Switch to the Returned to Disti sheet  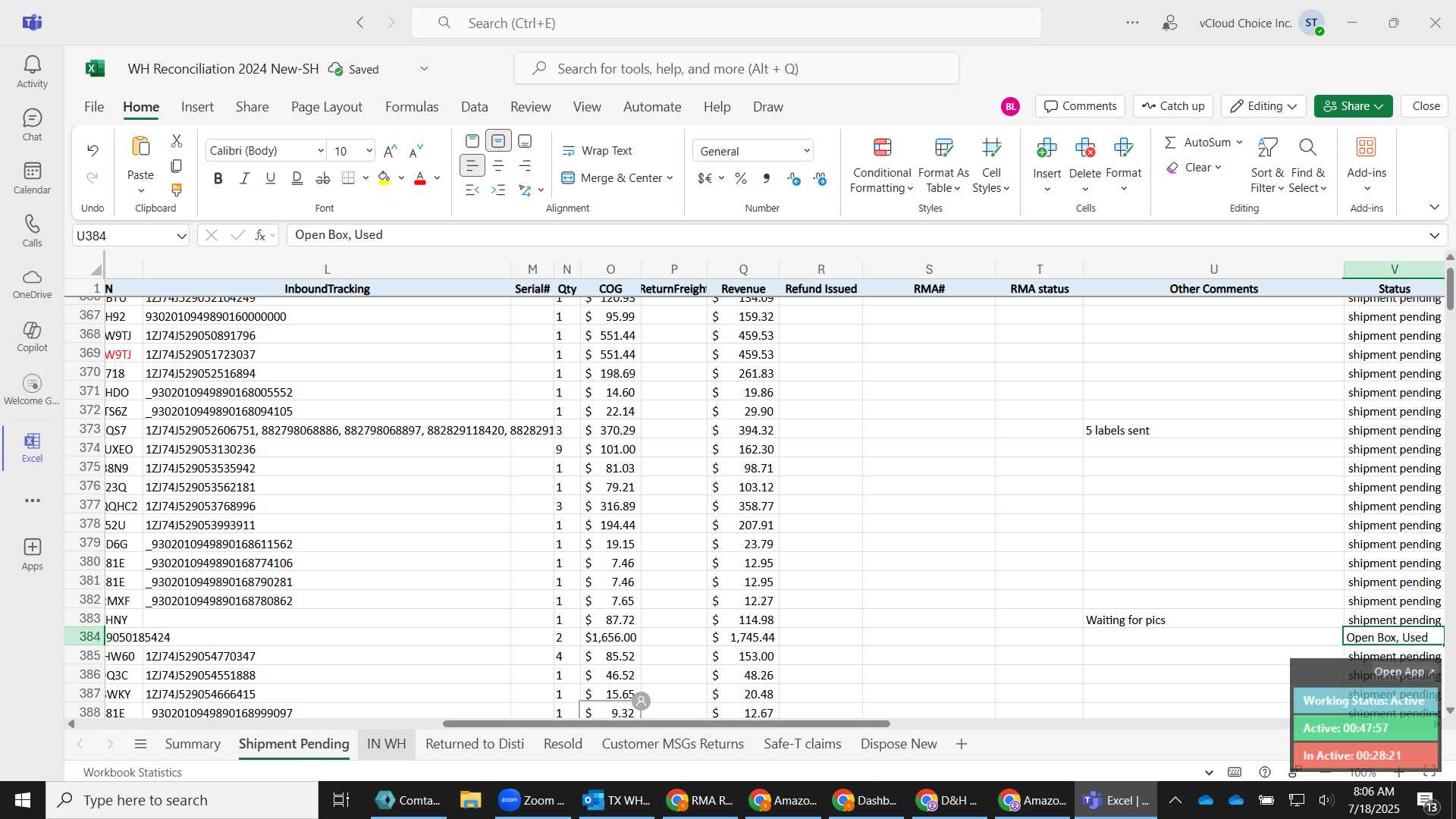(475, 744)
